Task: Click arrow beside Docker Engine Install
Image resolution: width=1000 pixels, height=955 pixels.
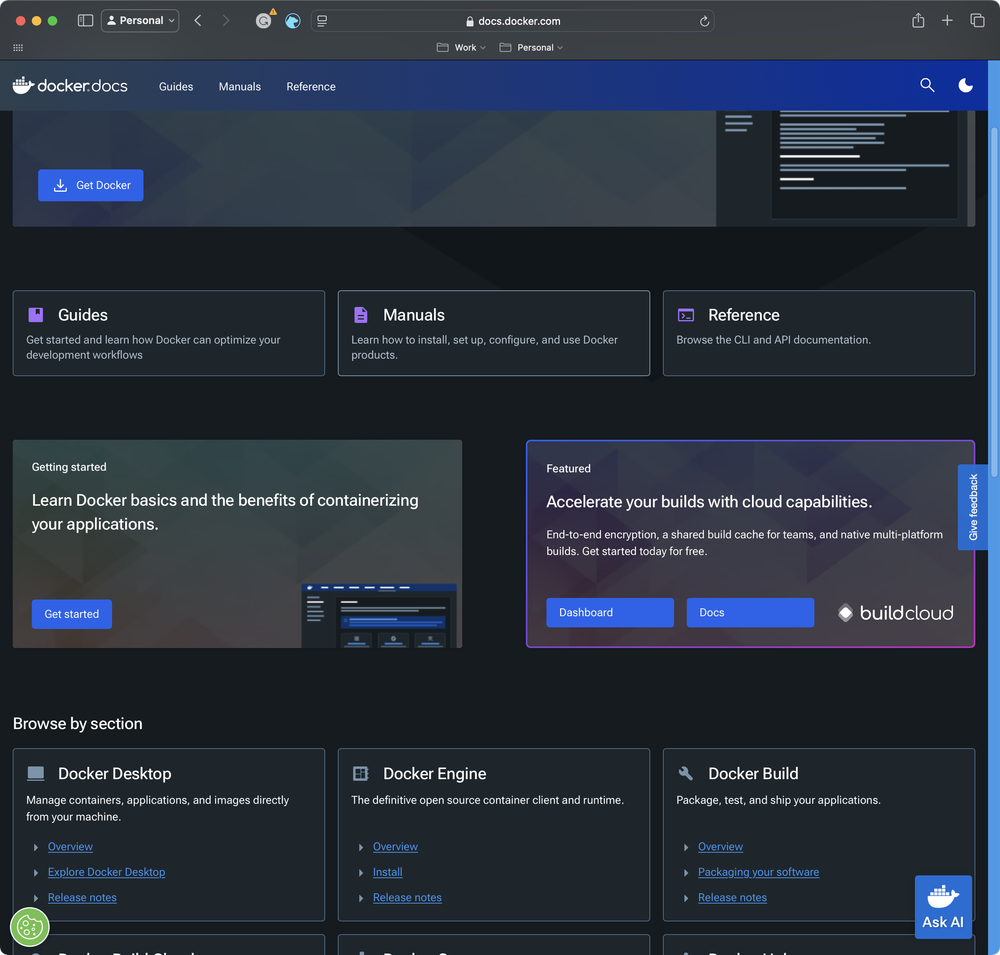Action: coord(361,873)
